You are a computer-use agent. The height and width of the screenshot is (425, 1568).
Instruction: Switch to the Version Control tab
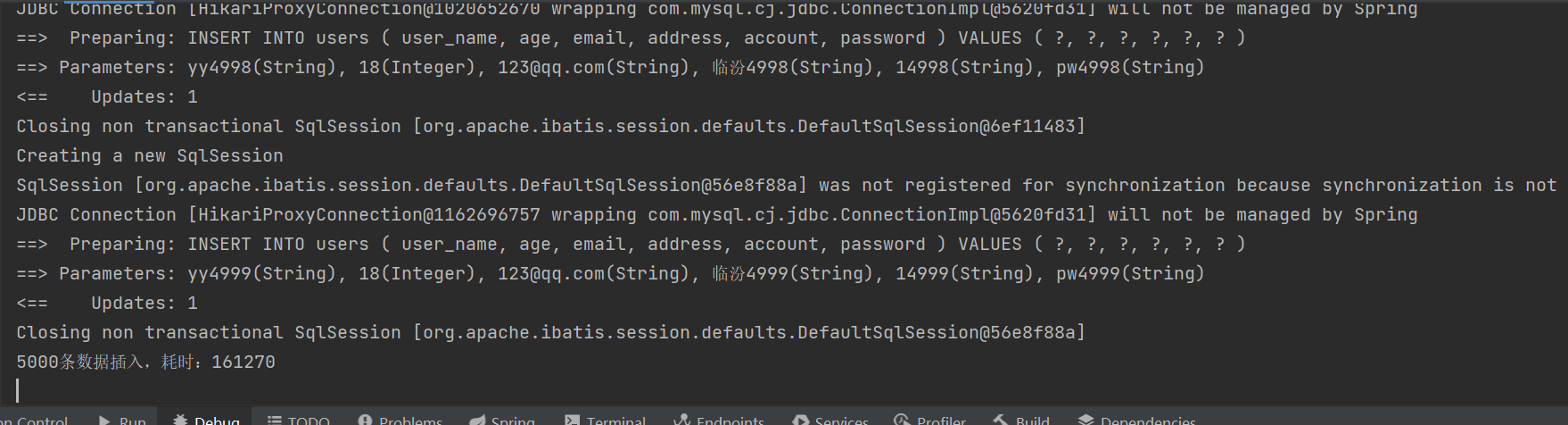click(x=34, y=420)
